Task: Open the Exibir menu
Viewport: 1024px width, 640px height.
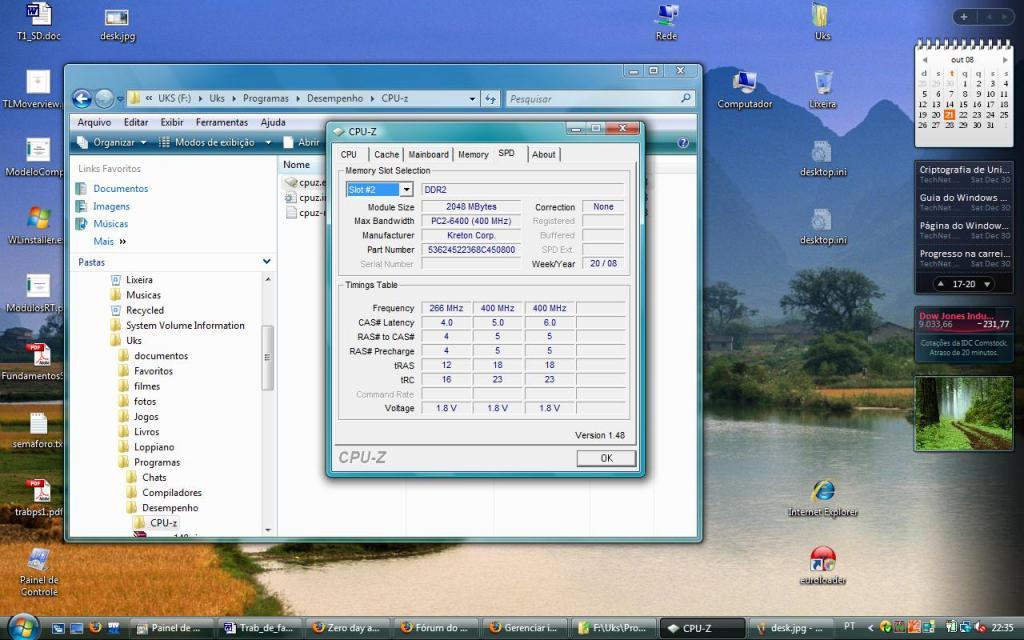Action: click(172, 122)
